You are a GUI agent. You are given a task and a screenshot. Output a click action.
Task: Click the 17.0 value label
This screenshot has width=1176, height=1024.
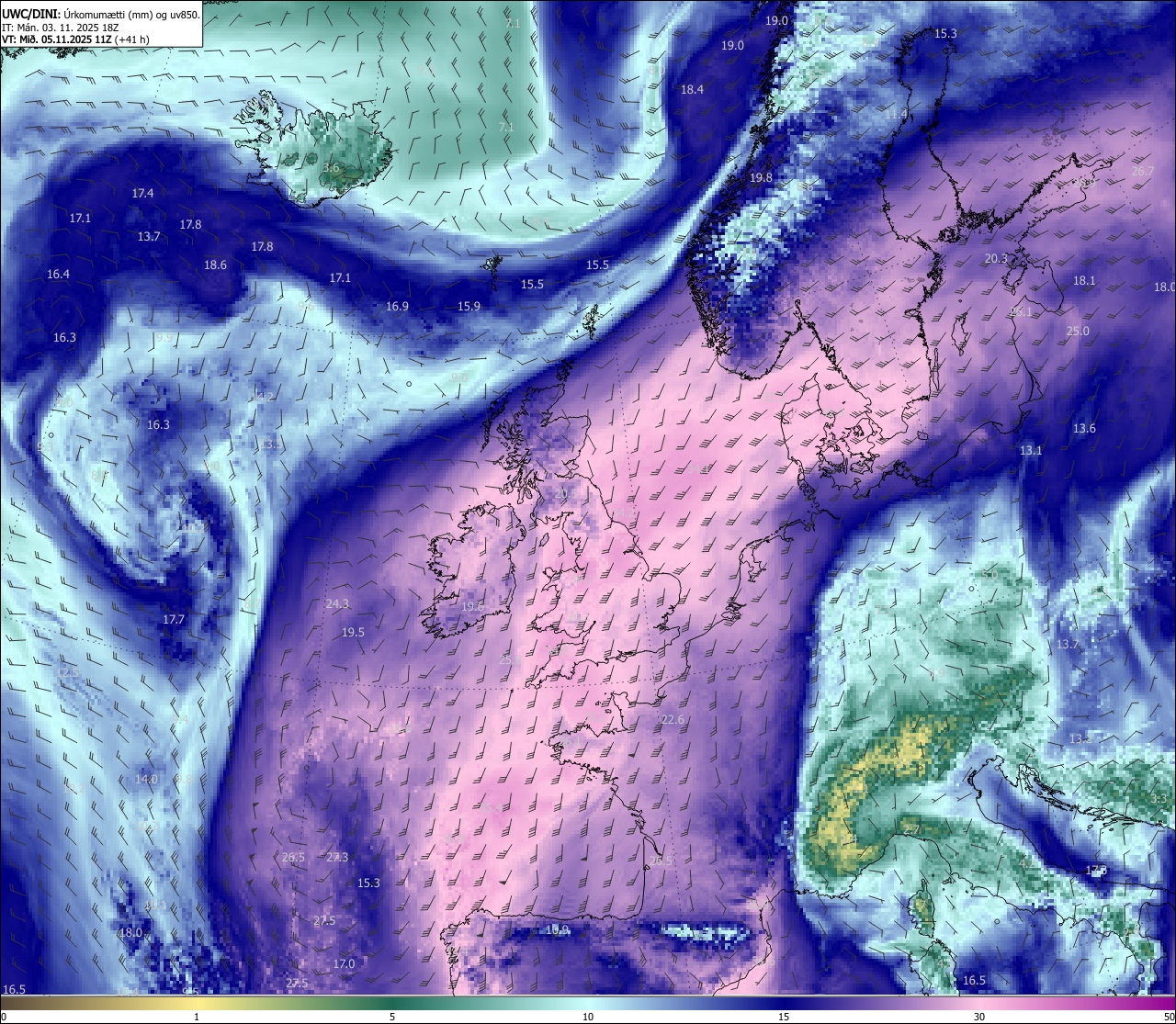[x=344, y=964]
